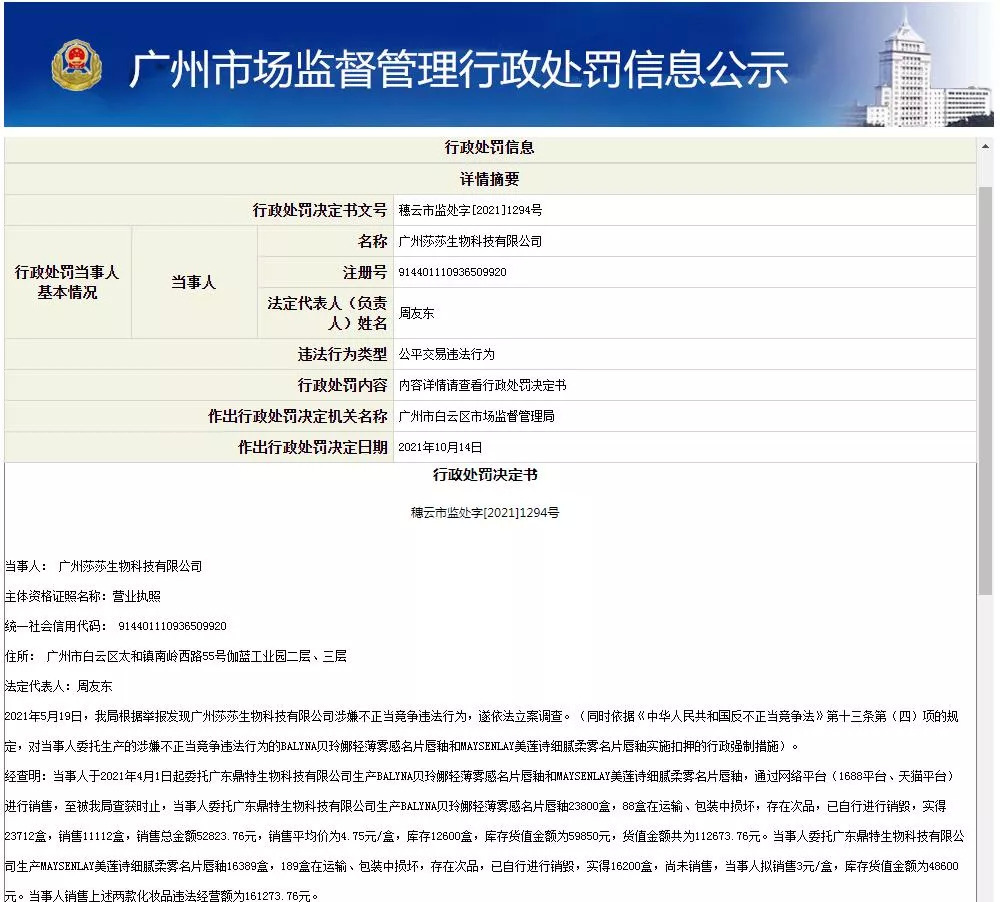The image size is (1000, 902).
Task: Click the date 2021年10月14日
Action: [x=440, y=447]
